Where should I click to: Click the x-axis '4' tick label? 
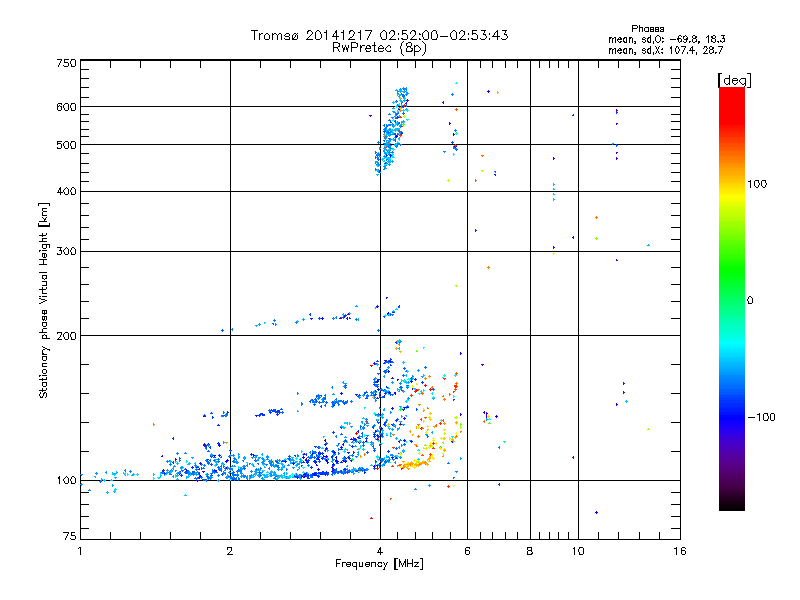point(380,552)
